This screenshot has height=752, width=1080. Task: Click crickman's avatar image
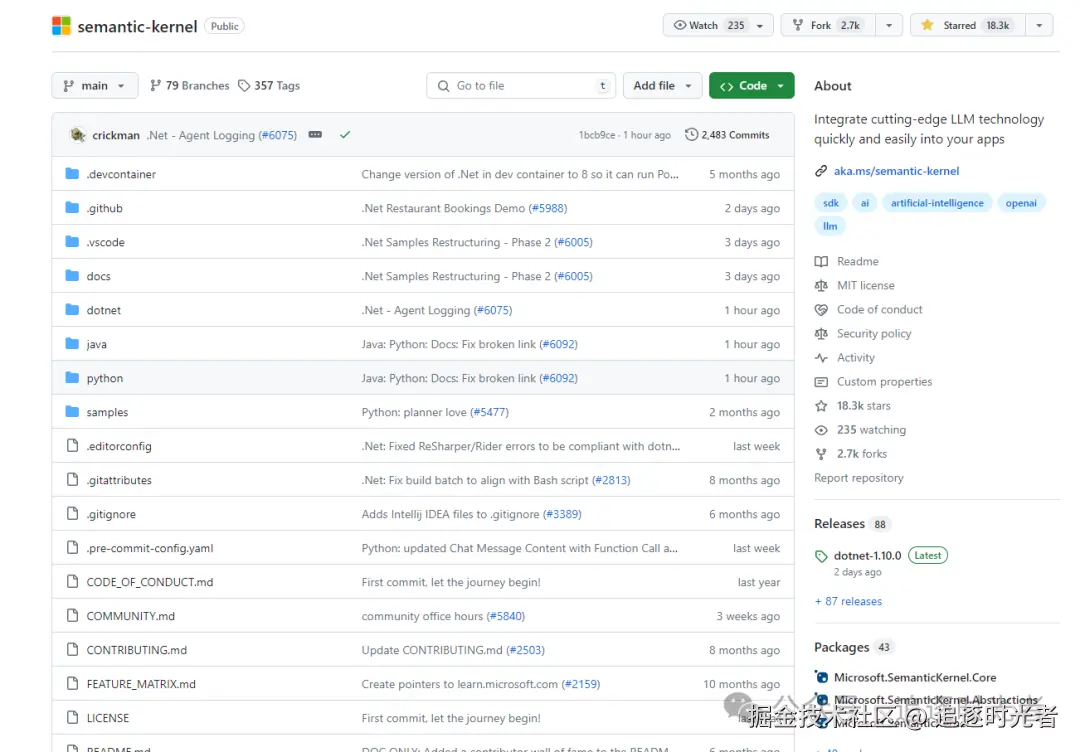[78, 134]
